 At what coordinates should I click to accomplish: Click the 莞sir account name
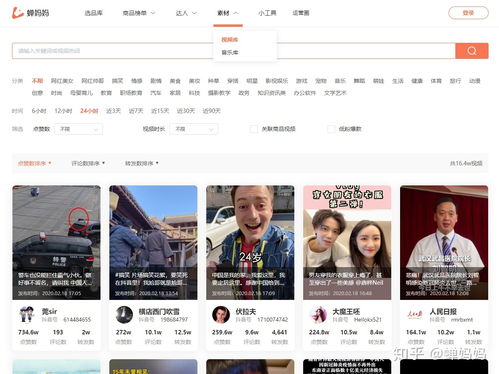[x=49, y=311]
